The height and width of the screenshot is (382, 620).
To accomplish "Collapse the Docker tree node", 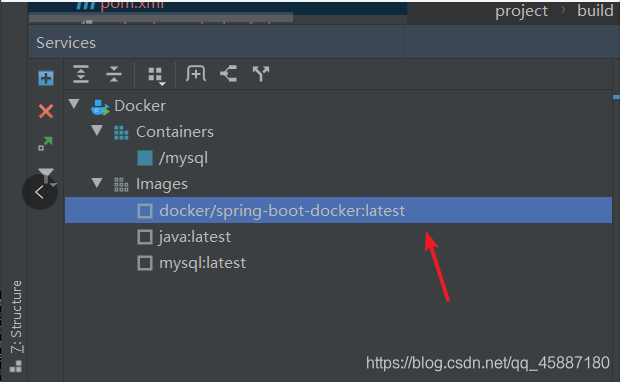I will pyautogui.click(x=74, y=104).
